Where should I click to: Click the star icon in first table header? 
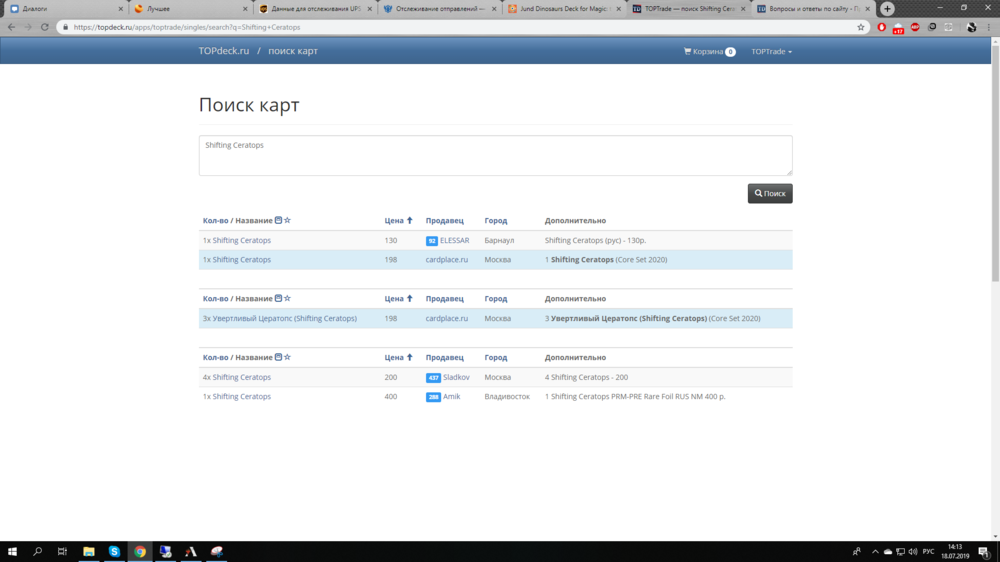(287, 220)
